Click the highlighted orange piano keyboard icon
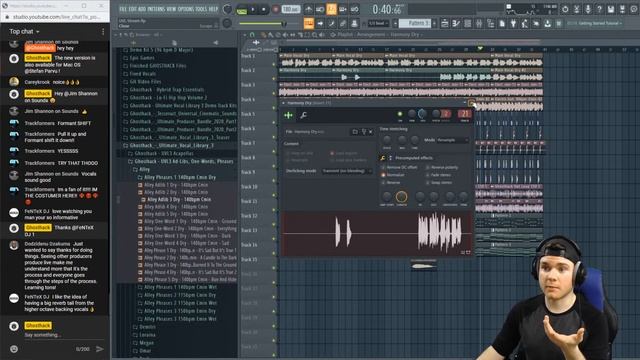 (x=309, y=24)
